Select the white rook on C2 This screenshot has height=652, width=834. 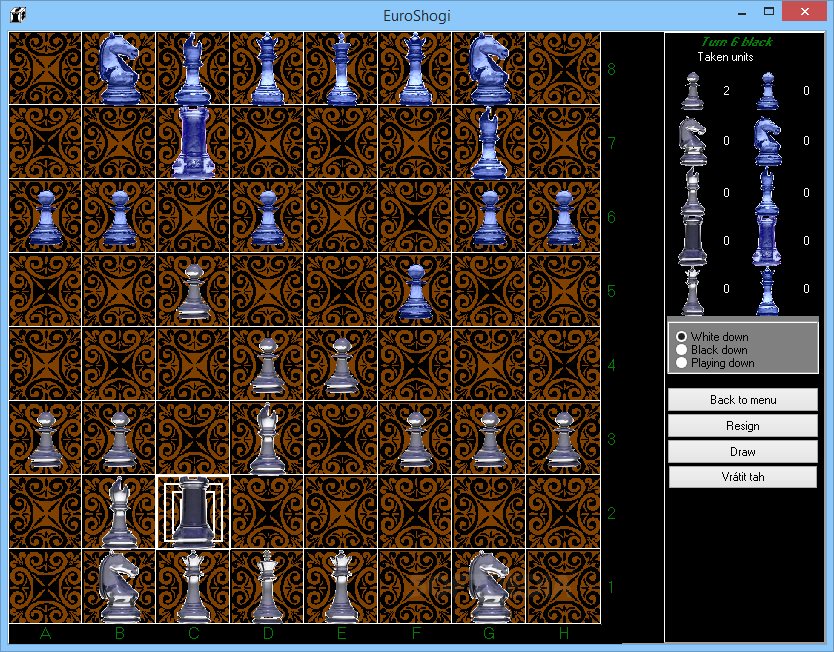(x=193, y=512)
